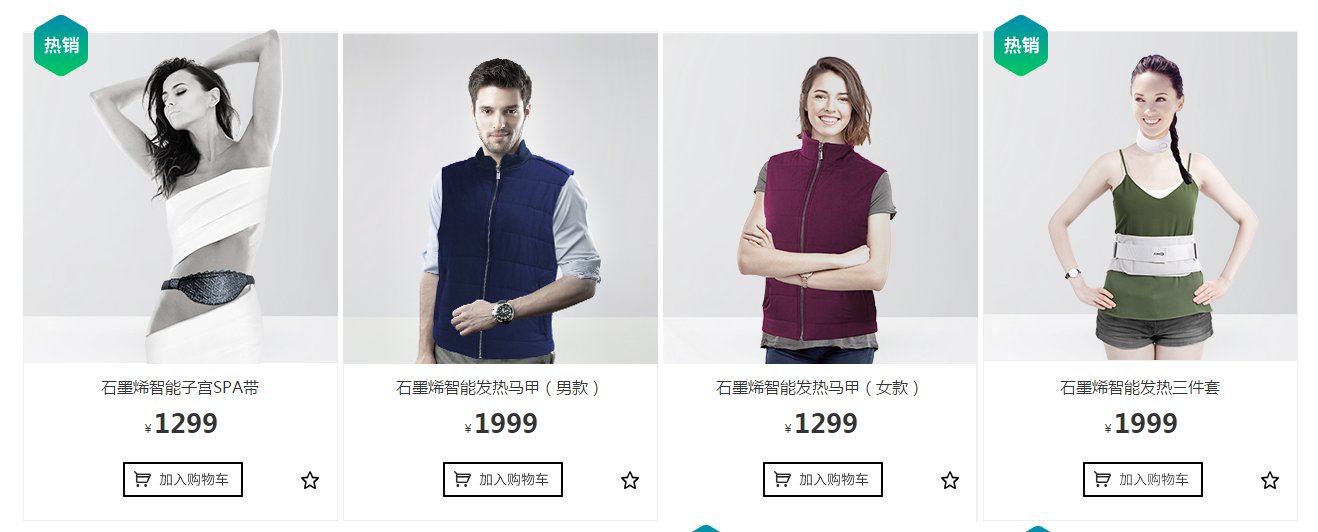Favorite the 石墨烯智能子宫SPA带 with its star
Screen dimensions: 1318x532
310,481
